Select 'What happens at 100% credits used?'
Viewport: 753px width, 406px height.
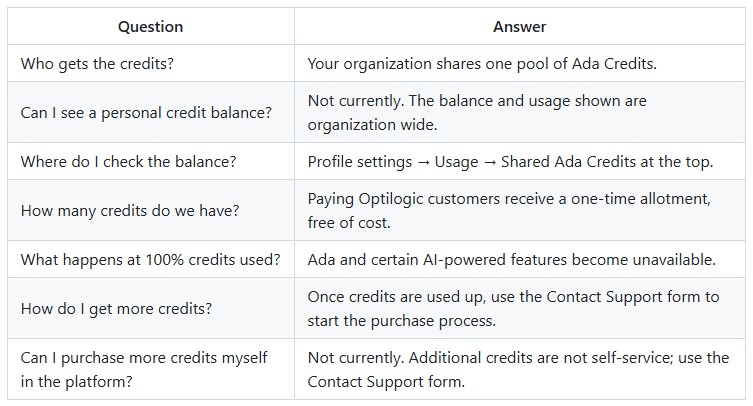(x=150, y=259)
